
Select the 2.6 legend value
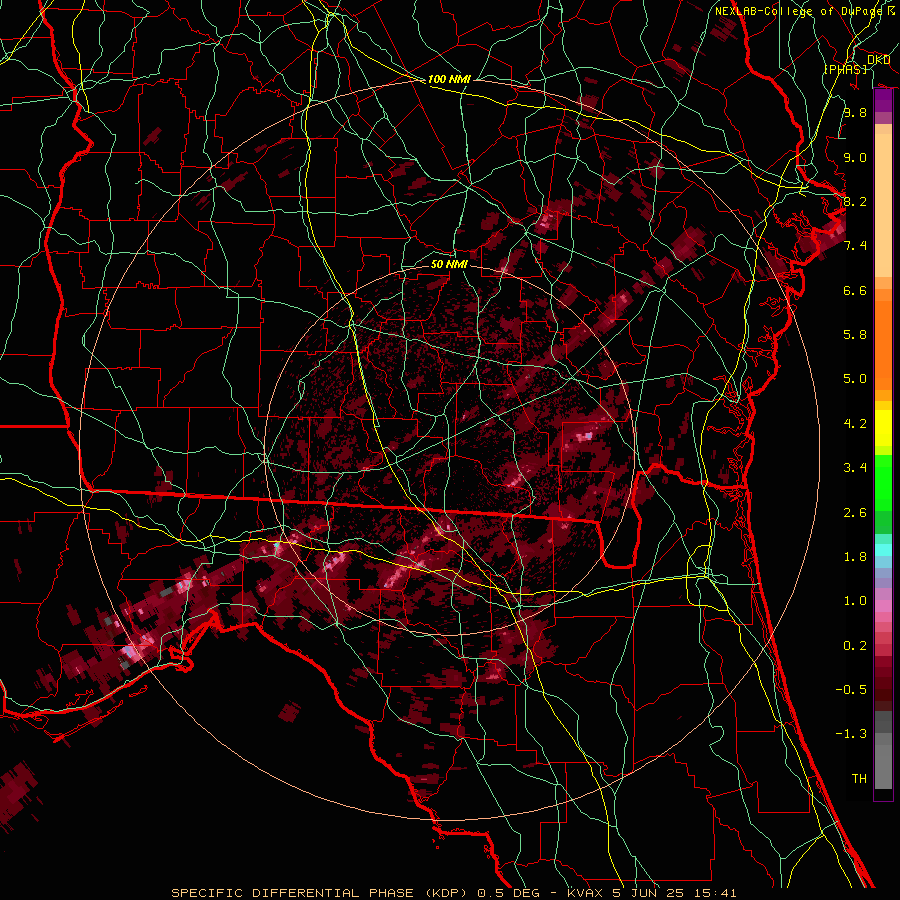click(855, 513)
